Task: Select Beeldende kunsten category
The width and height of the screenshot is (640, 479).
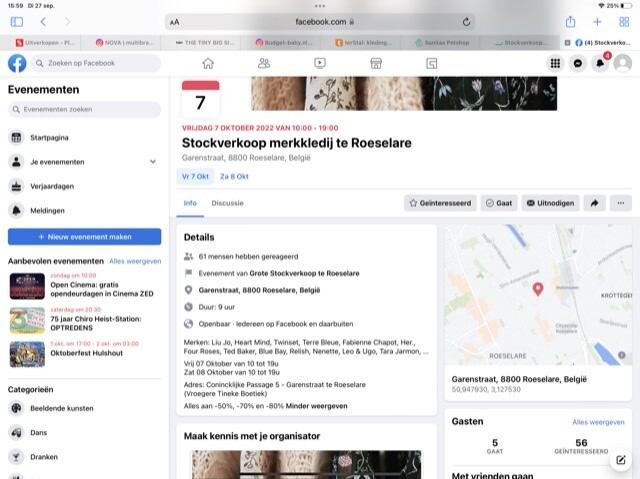Action: pos(84,408)
